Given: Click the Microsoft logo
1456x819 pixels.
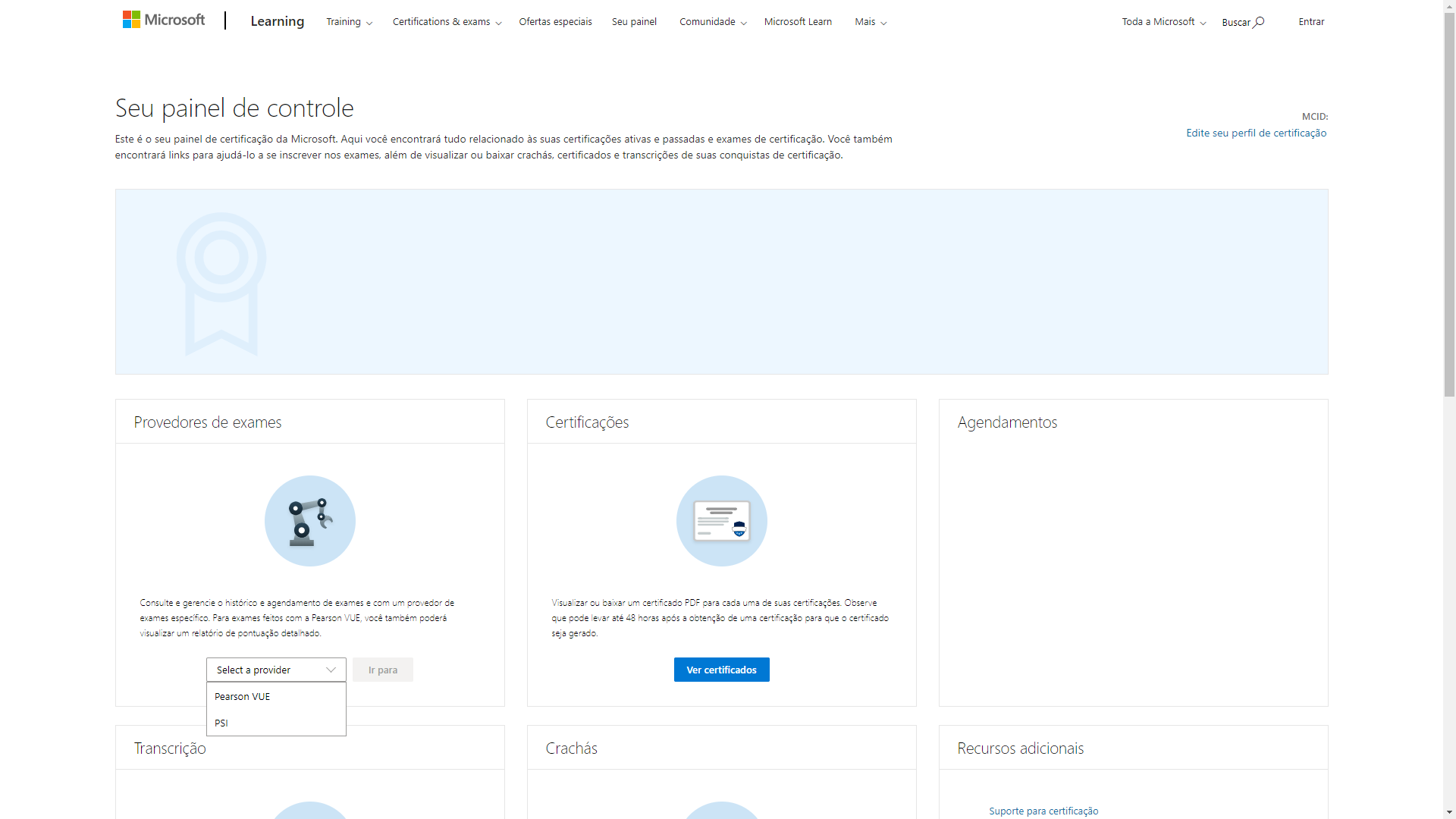Looking at the screenshot, I should (x=164, y=20).
